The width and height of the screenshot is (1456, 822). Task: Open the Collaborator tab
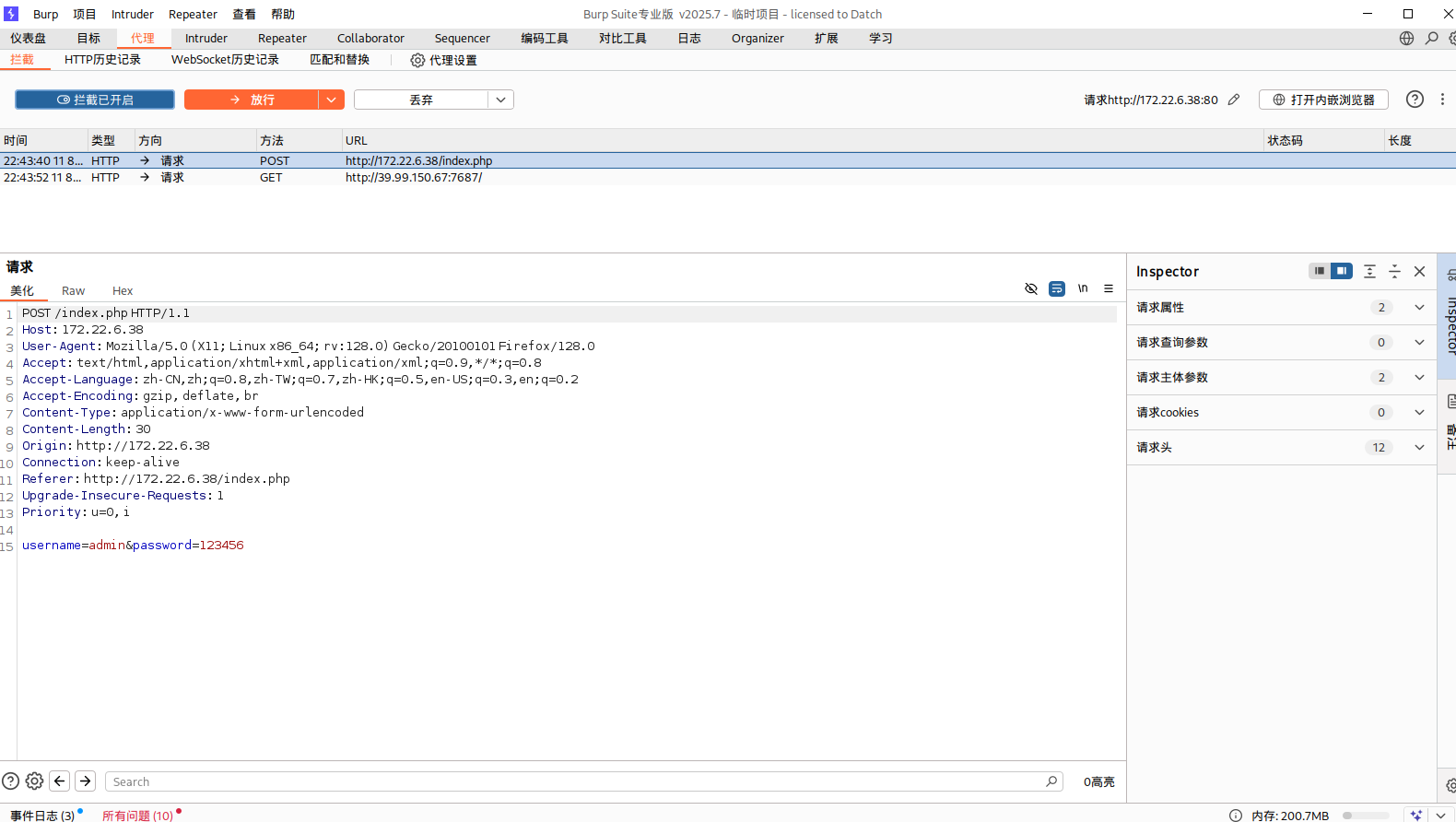coord(370,38)
